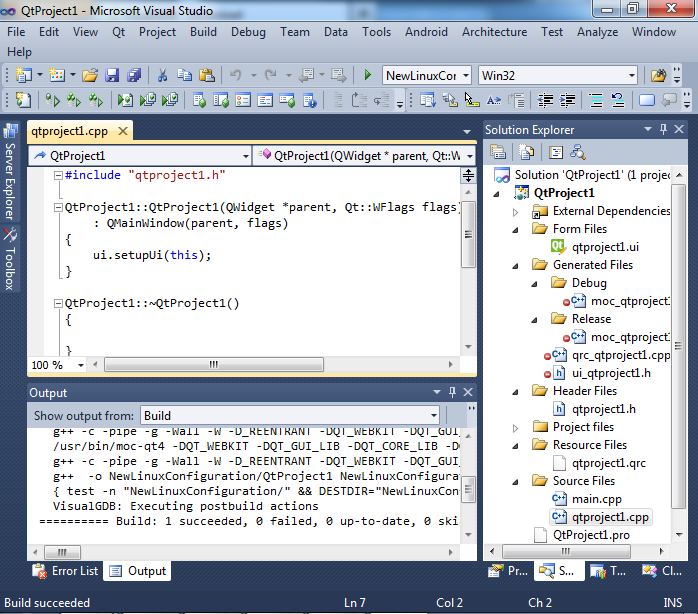Viewport: 698px width, 614px height.
Task: Switch to the Cl... Class View tab
Action: tap(661, 571)
